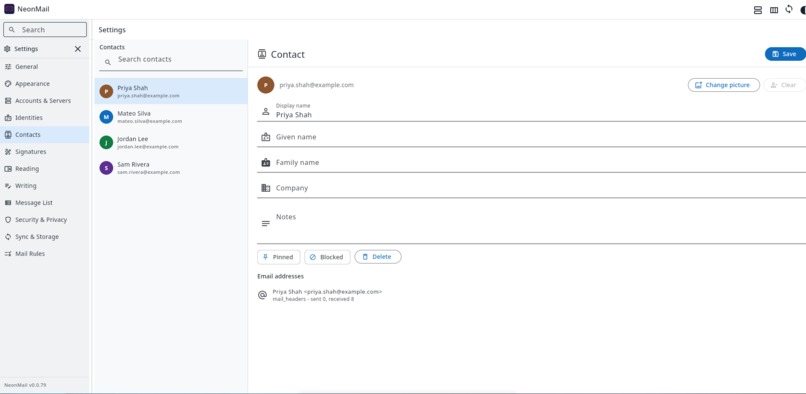
Task: Open Writing settings
Action: 45,185
